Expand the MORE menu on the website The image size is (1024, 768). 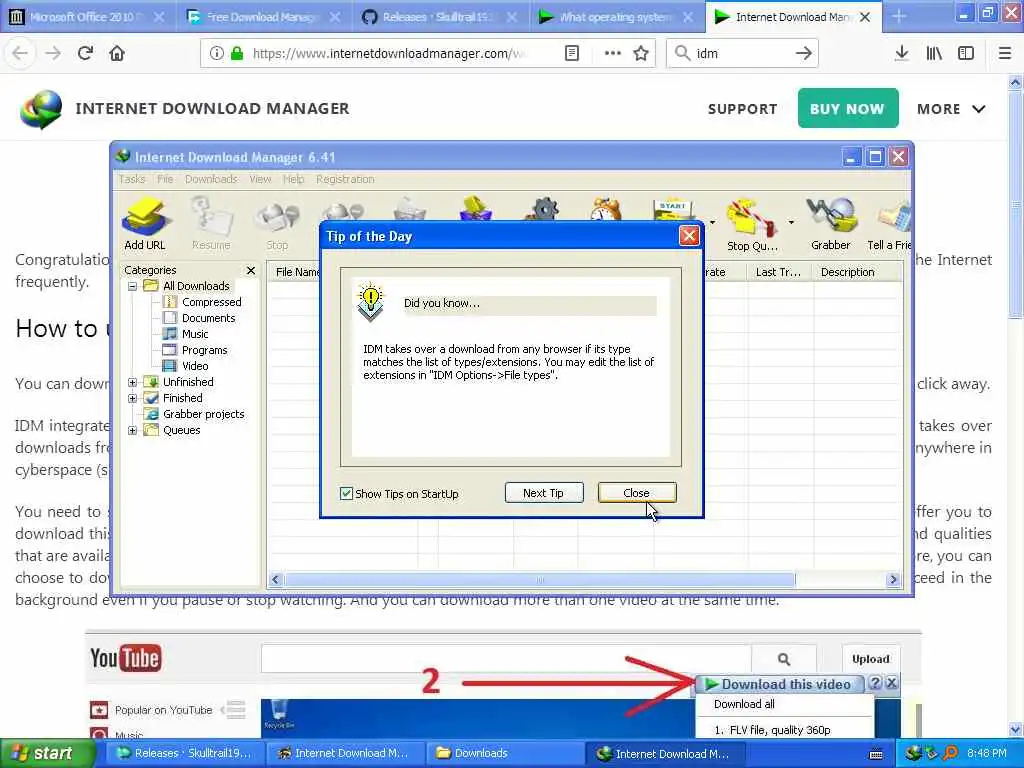tap(951, 109)
